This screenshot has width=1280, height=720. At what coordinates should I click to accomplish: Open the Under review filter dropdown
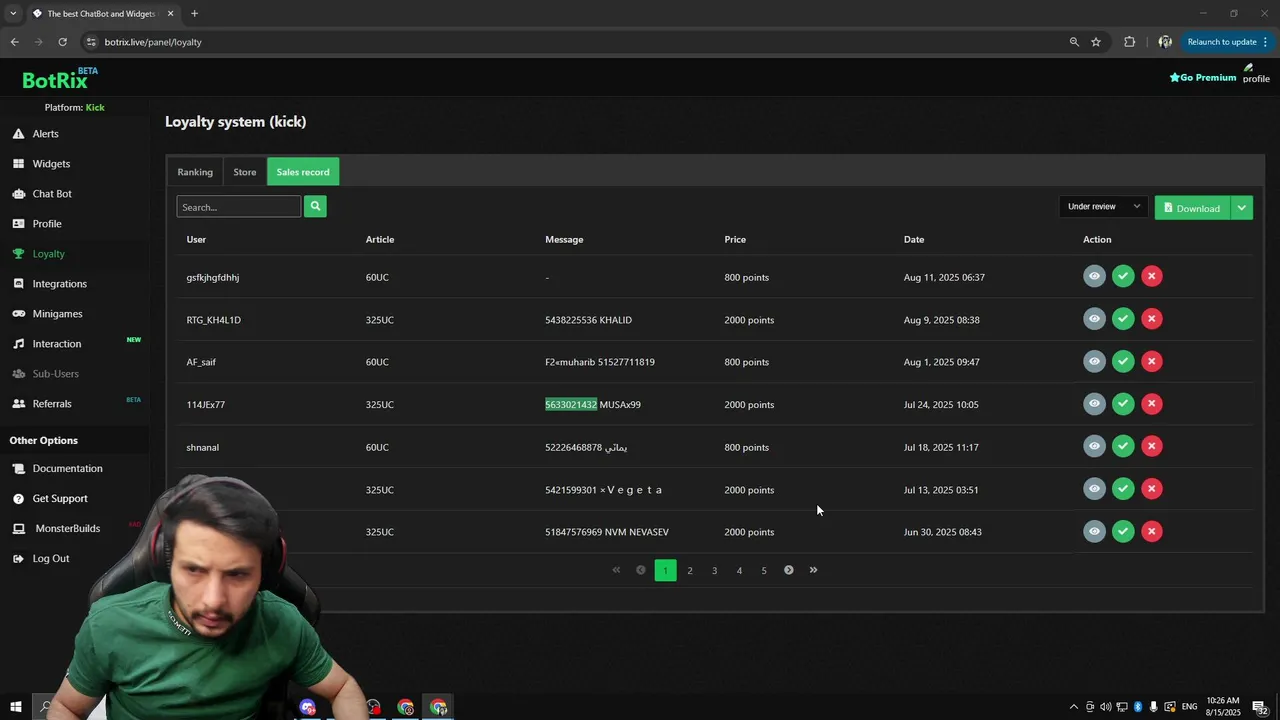pyautogui.click(x=1103, y=207)
